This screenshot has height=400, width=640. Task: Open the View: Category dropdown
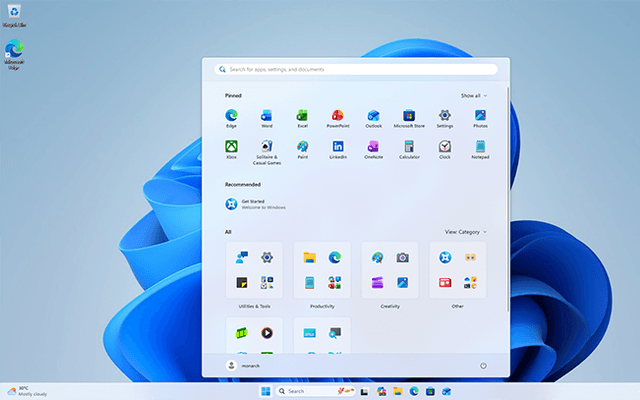466,232
